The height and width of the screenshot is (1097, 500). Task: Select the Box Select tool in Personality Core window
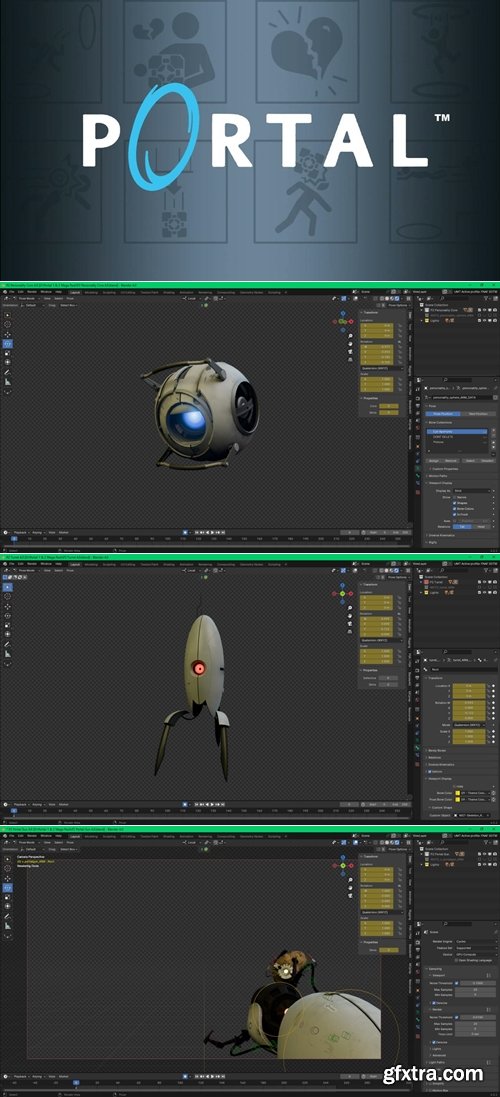click(x=8, y=314)
